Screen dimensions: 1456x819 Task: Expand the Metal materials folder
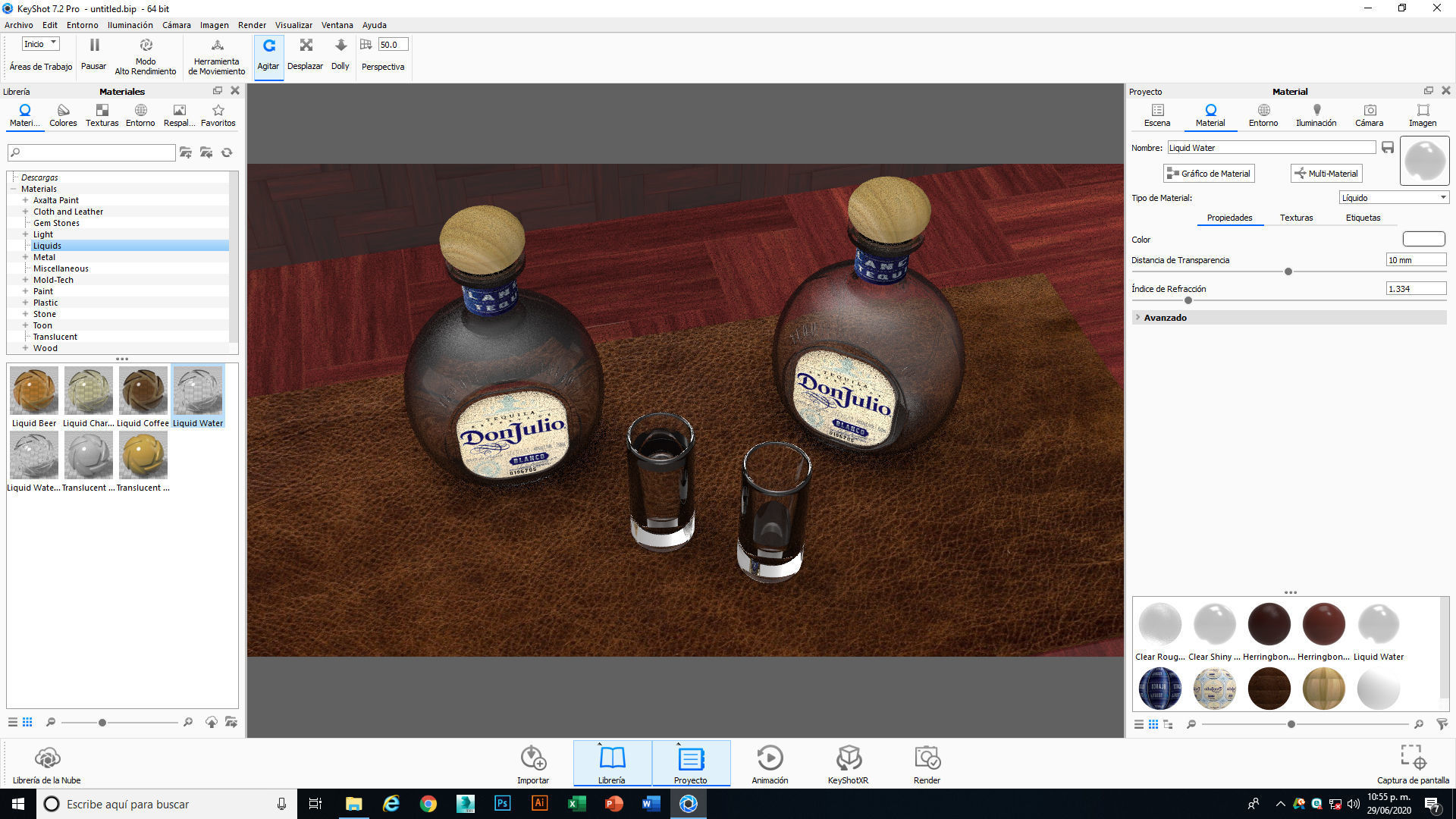tap(25, 257)
